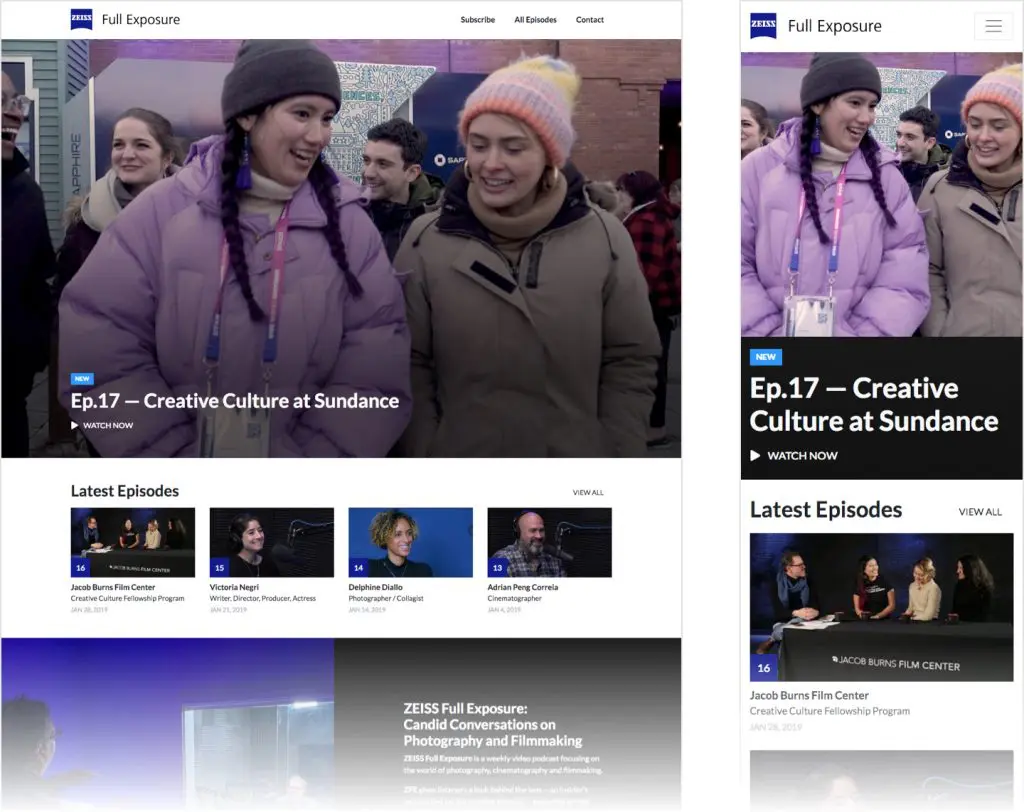Go to All Episodes in navigation
Viewport: 1024px width, 812px height.
[x=535, y=20]
